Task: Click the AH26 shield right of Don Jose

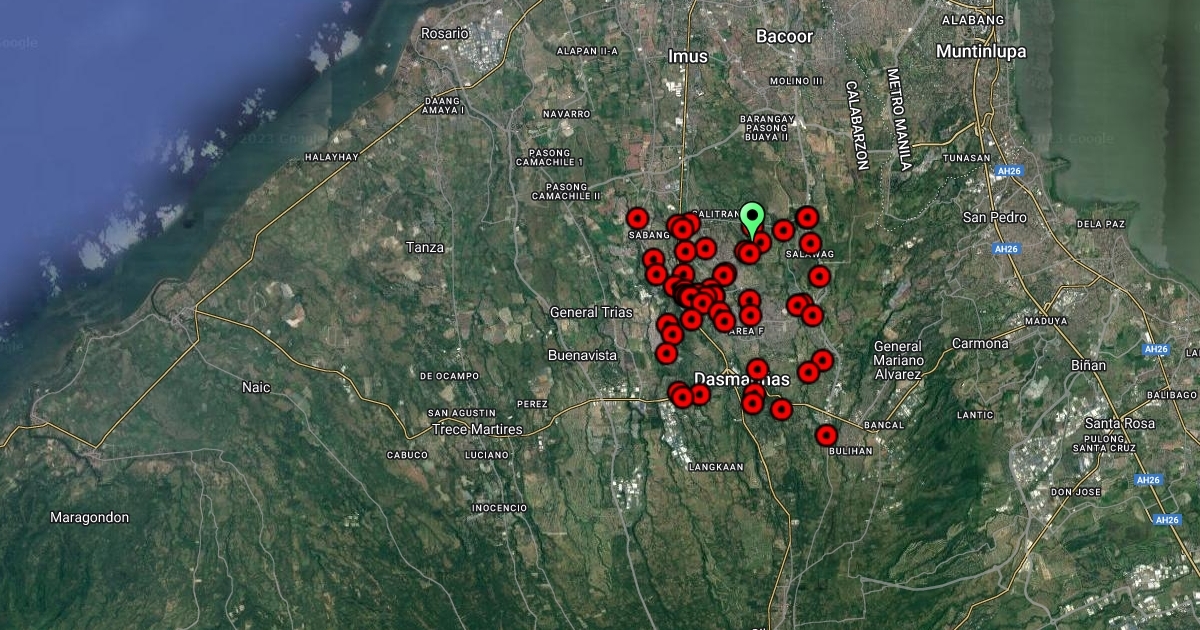Action: [x=1147, y=480]
